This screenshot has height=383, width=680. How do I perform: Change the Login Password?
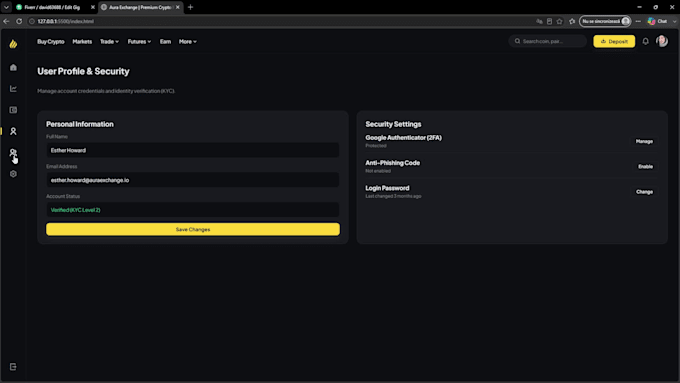click(644, 192)
